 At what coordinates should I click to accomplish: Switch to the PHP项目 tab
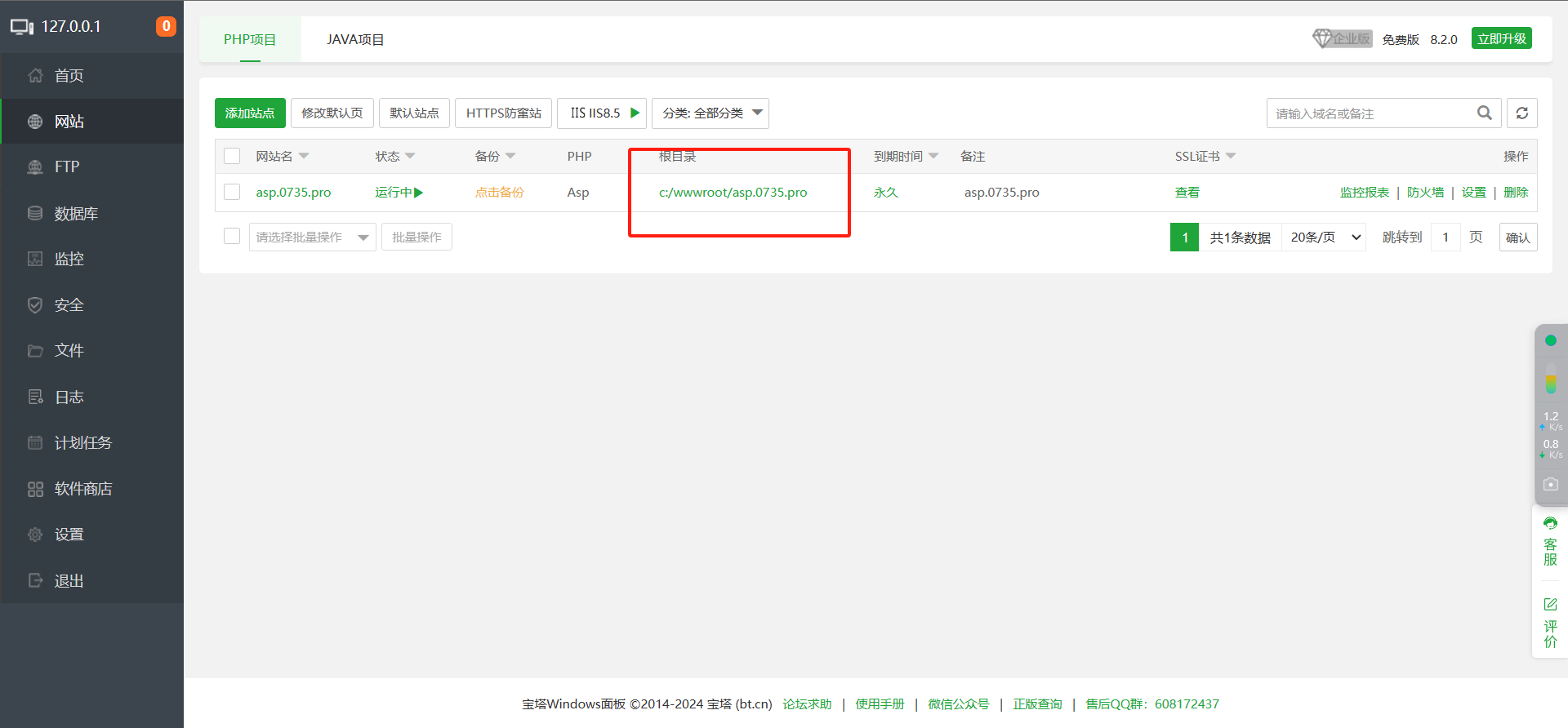tap(250, 39)
